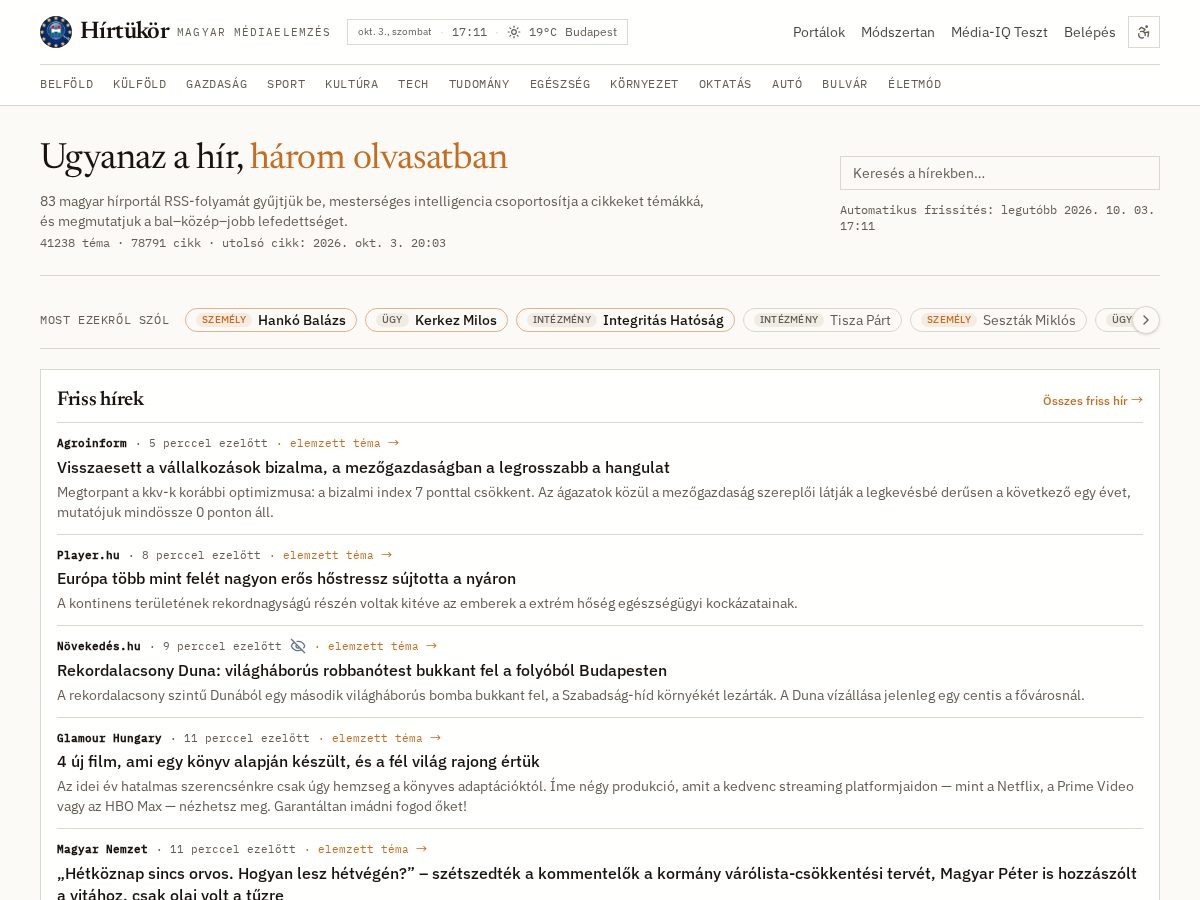This screenshot has width=1200, height=900.
Task: Open the Kultúra category
Action: pyautogui.click(x=352, y=84)
